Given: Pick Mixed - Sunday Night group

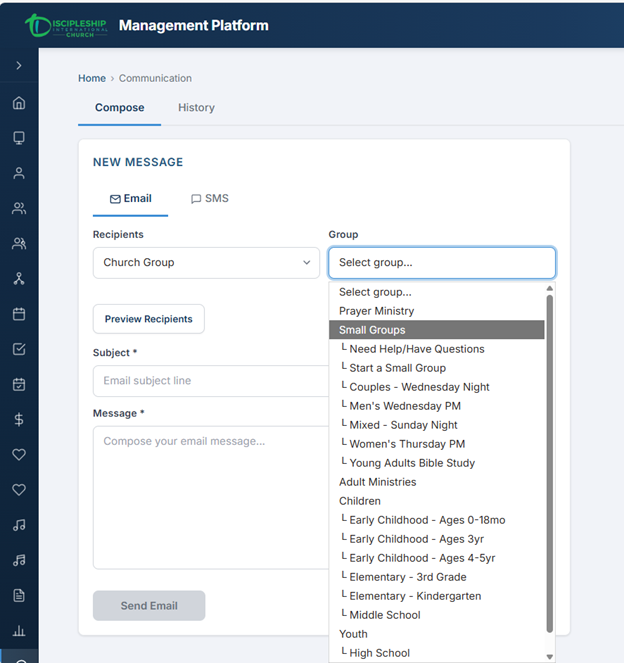Looking at the screenshot, I should tap(437, 425).
